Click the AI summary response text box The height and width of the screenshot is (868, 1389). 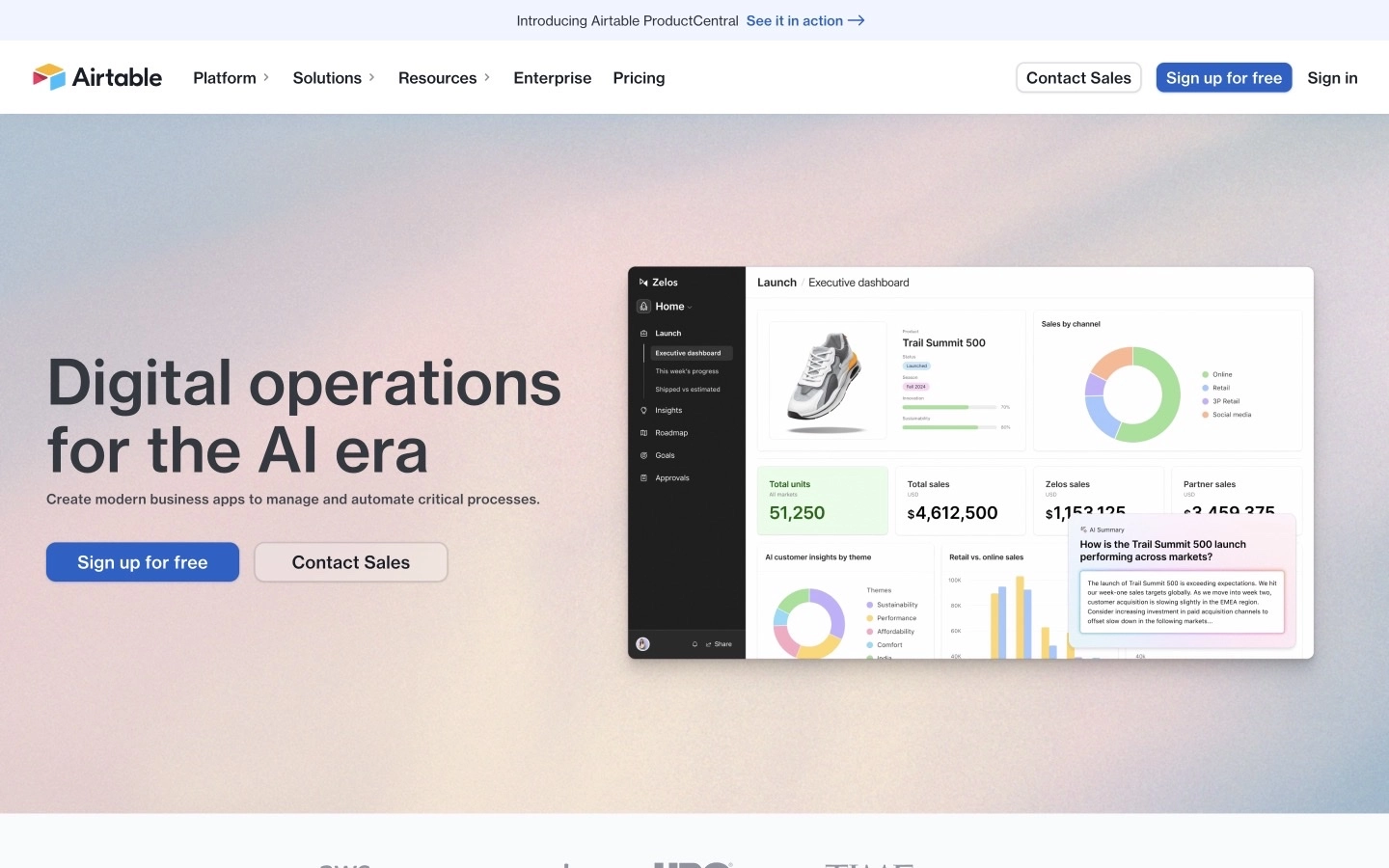pyautogui.click(x=1182, y=603)
